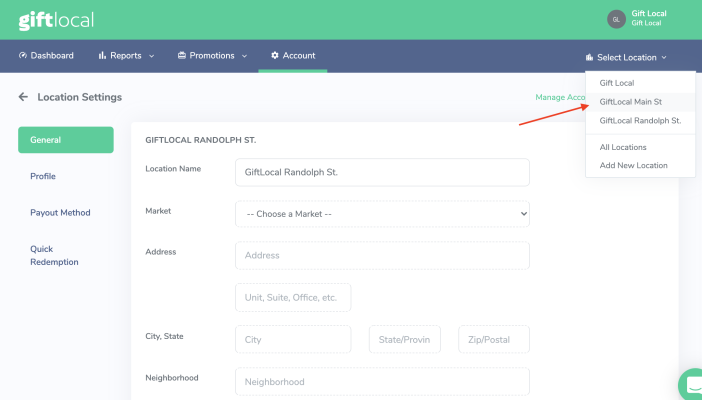Click the Account gear icon
This screenshot has height=400, width=702.
(274, 55)
